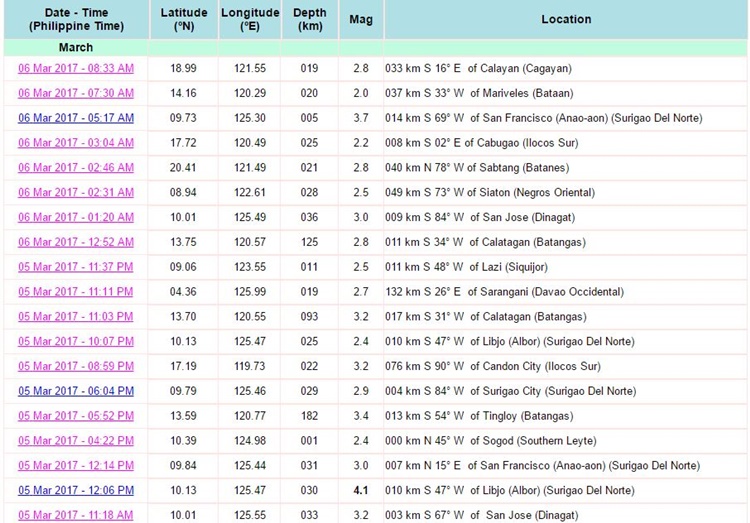Click the Location column header
The width and height of the screenshot is (750, 523).
tap(566, 20)
